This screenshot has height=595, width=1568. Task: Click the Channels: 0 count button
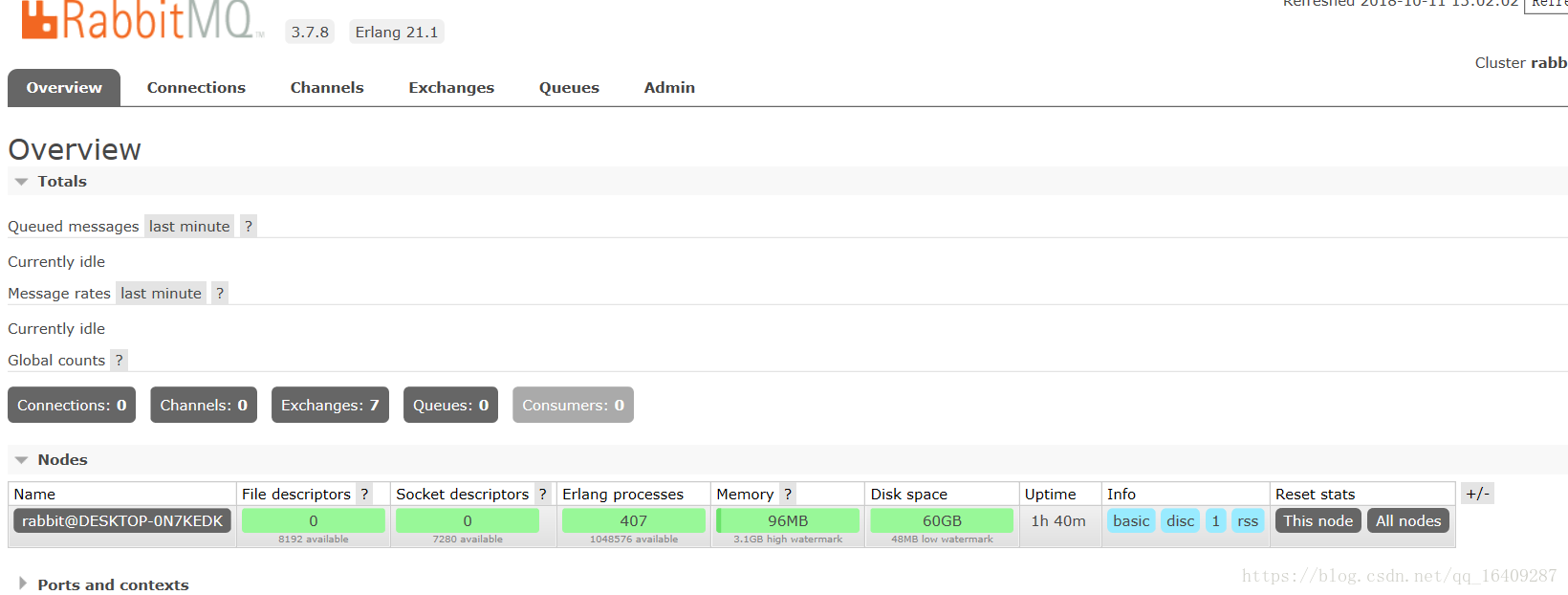point(204,405)
